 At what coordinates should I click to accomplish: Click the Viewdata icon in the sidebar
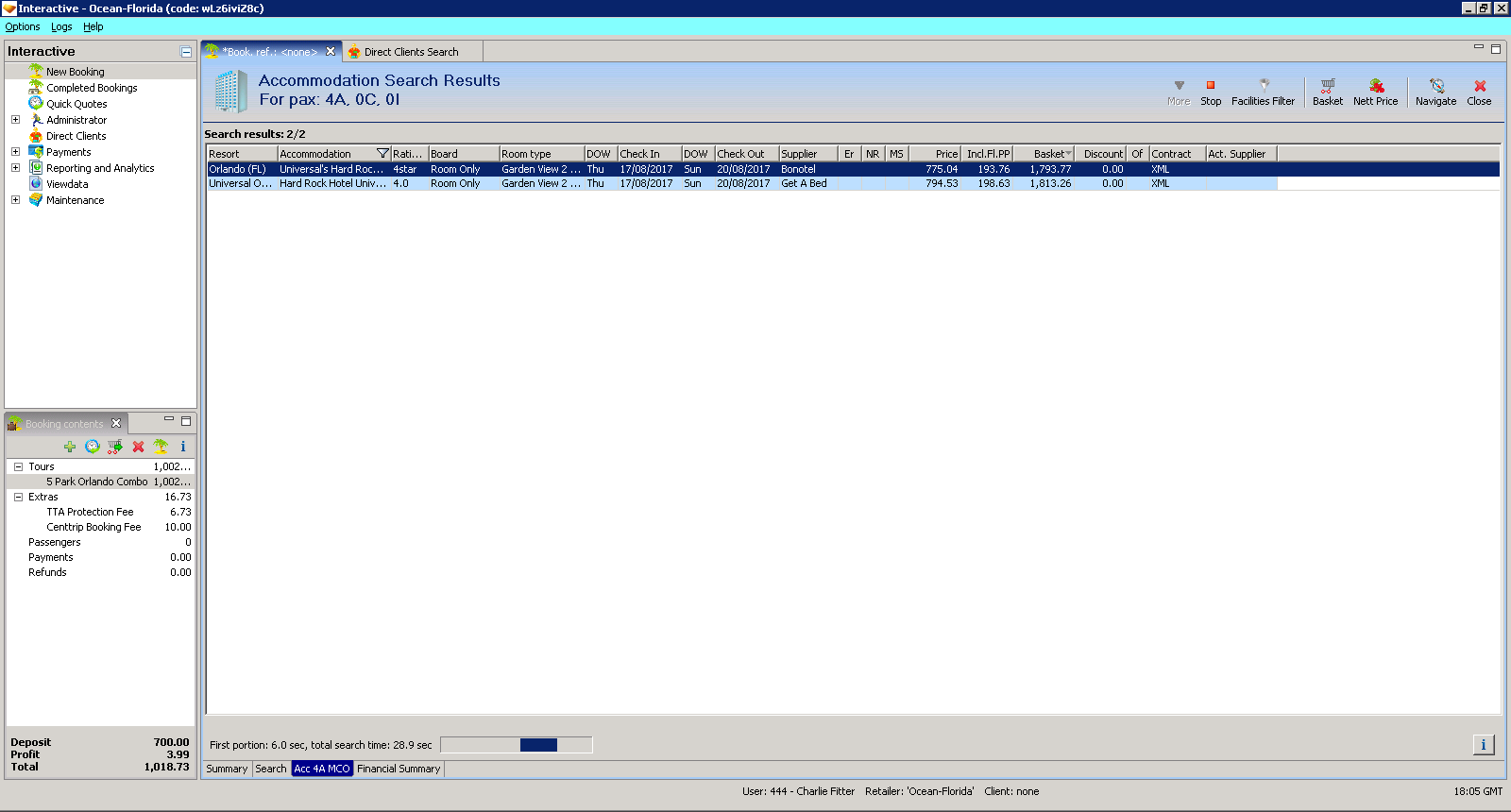tap(36, 183)
